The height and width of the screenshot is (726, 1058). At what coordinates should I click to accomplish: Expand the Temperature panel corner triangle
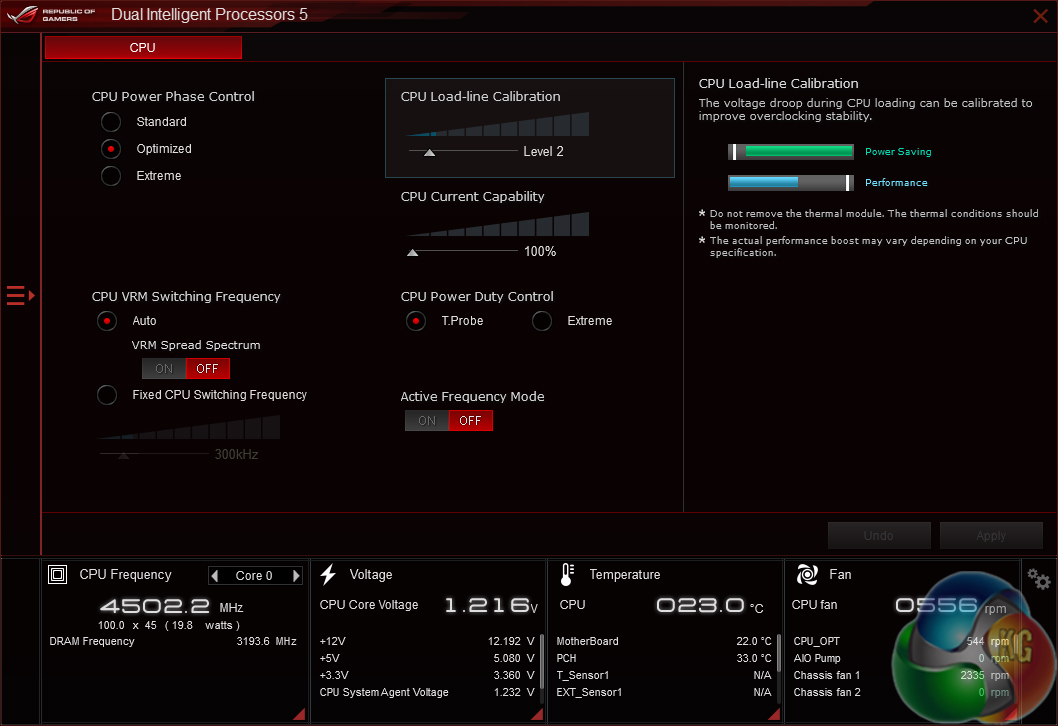click(x=773, y=713)
